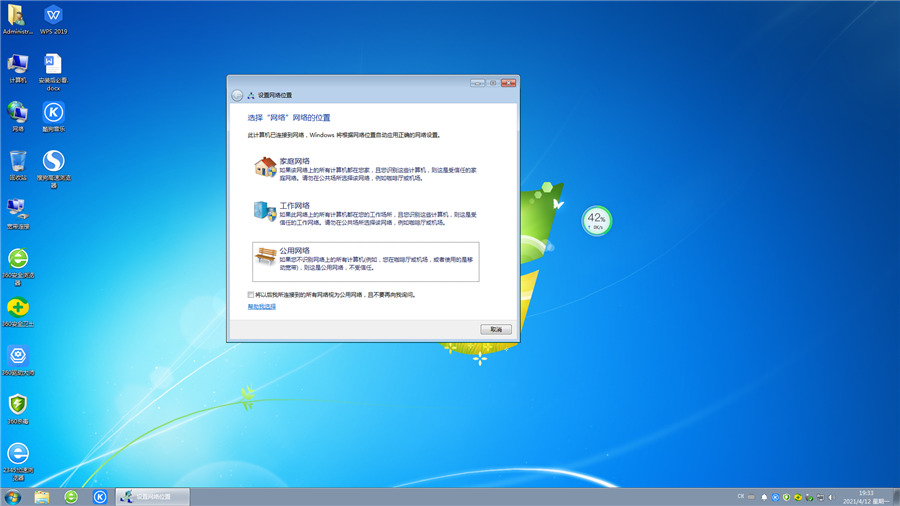Open the Administrator folder on desktop
Screen dimensions: 900x506
click(18, 17)
